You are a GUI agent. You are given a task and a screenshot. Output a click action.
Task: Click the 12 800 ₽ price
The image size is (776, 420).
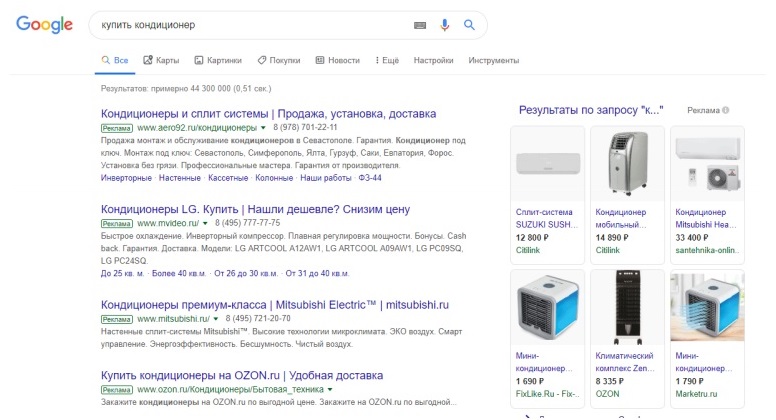point(532,237)
